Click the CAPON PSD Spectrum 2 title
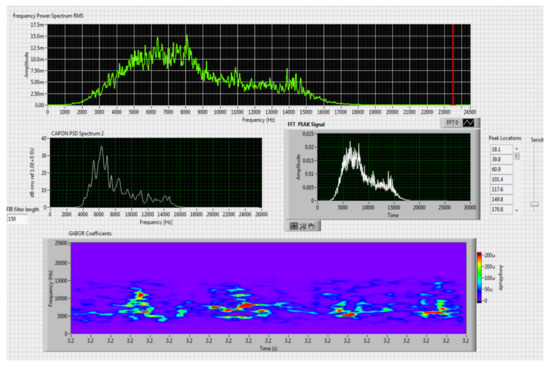This screenshot has width=550, height=366. 78,133
